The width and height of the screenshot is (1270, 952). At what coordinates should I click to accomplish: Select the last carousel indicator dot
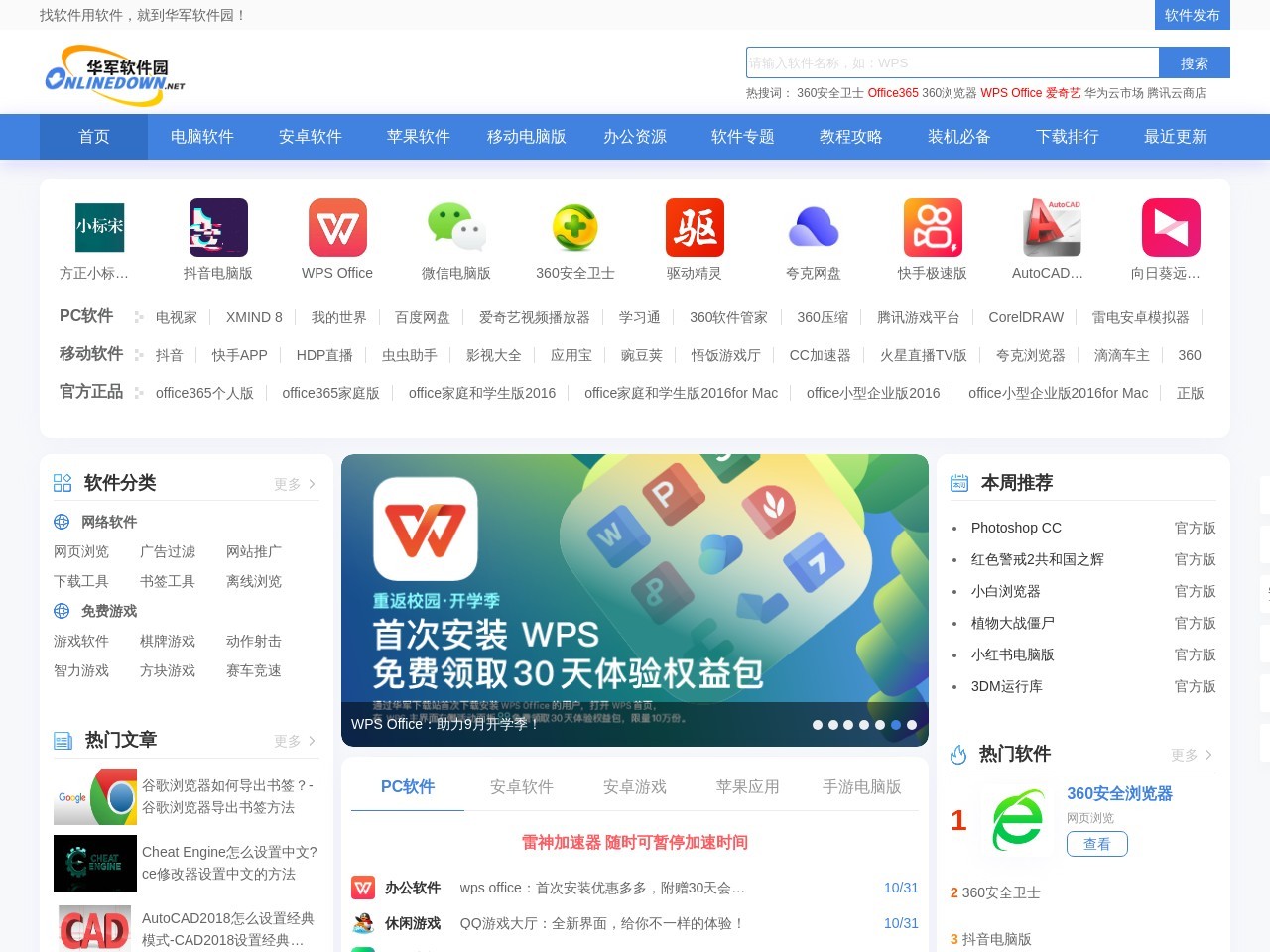pos(912,725)
